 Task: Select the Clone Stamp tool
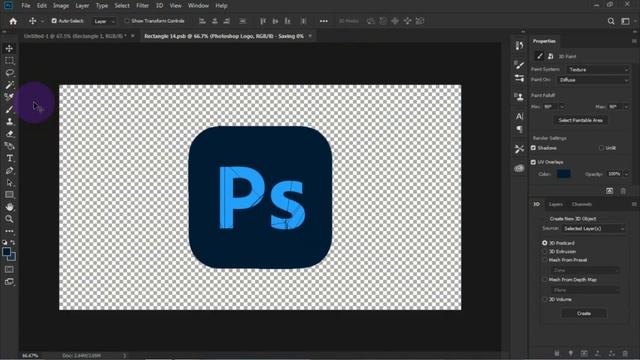pyautogui.click(x=9, y=122)
